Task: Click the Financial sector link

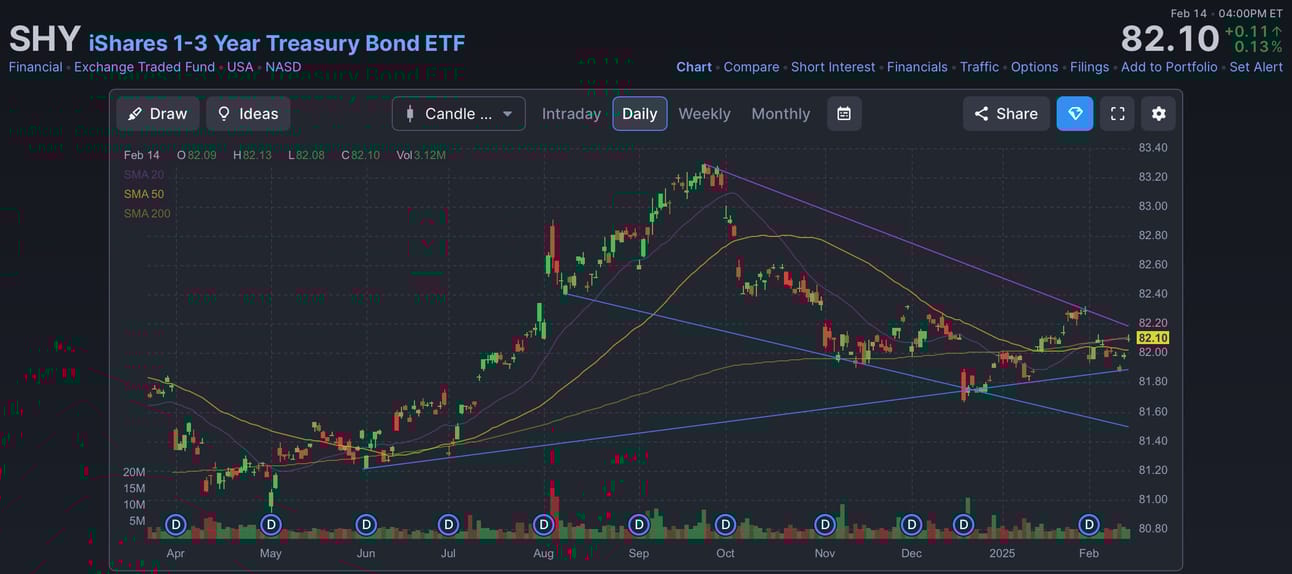Action: (36, 67)
